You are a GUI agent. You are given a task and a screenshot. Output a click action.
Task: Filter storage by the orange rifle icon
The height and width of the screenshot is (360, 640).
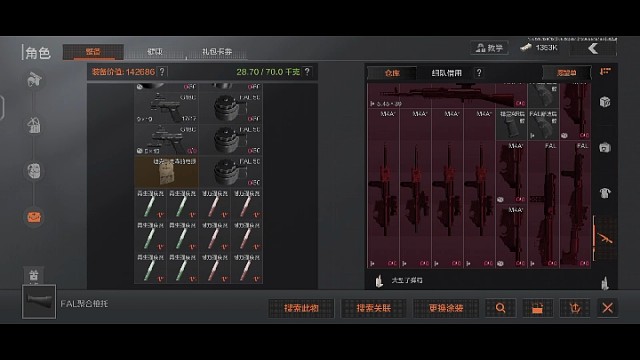(x=605, y=238)
